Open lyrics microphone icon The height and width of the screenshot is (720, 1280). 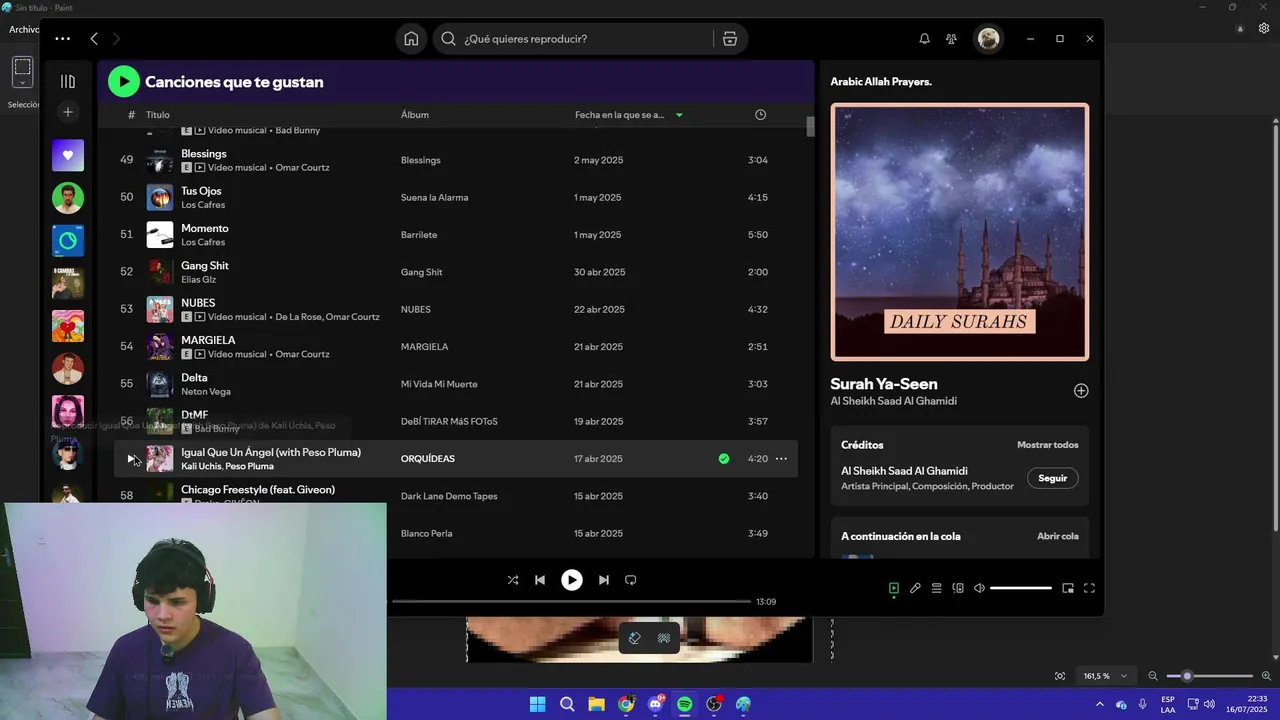pos(915,588)
